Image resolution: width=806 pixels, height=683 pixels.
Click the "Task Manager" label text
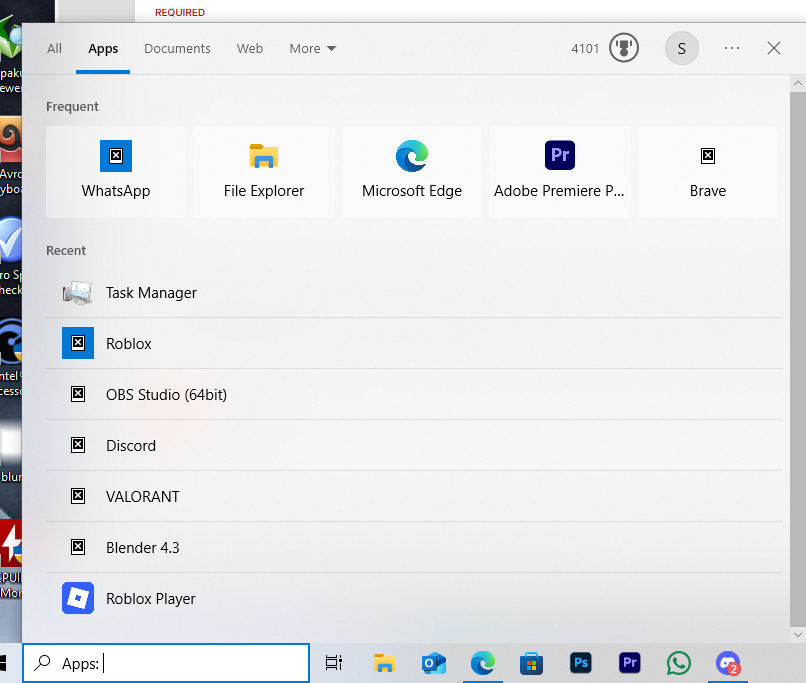pyautogui.click(x=151, y=292)
